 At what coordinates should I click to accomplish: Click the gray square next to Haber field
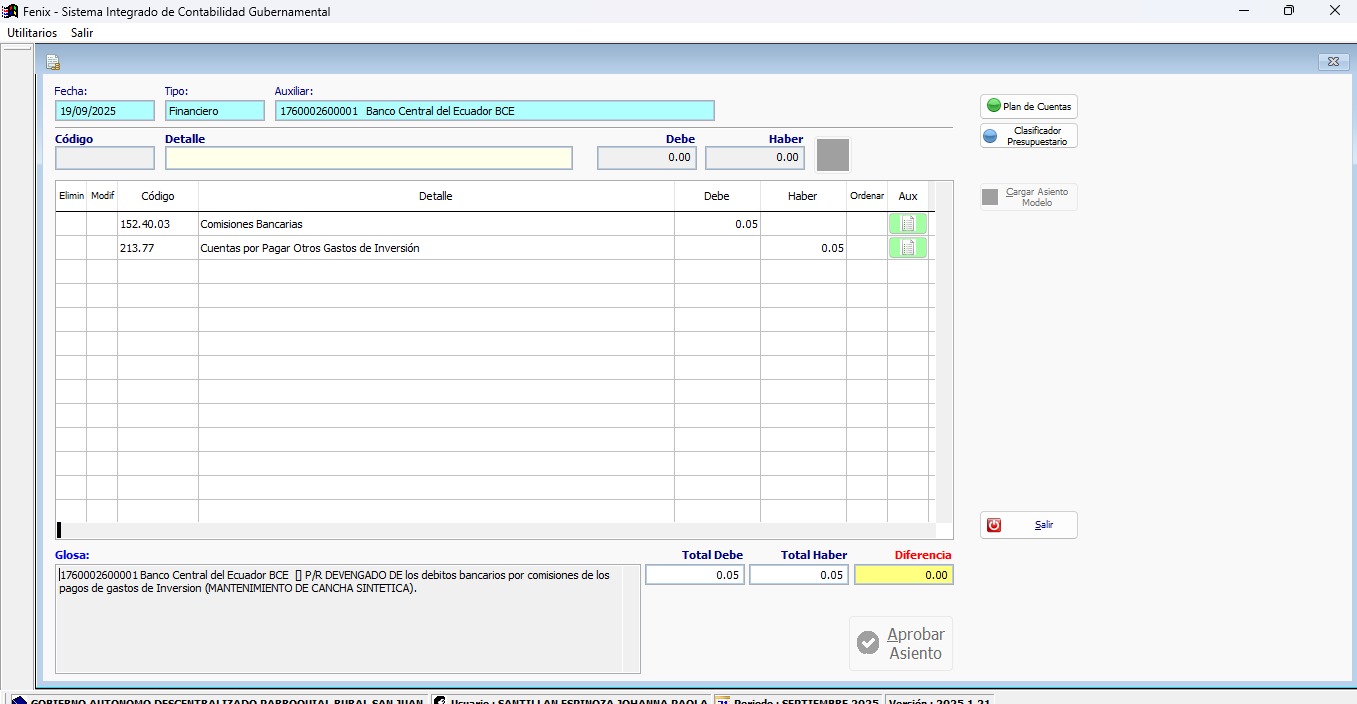[832, 155]
